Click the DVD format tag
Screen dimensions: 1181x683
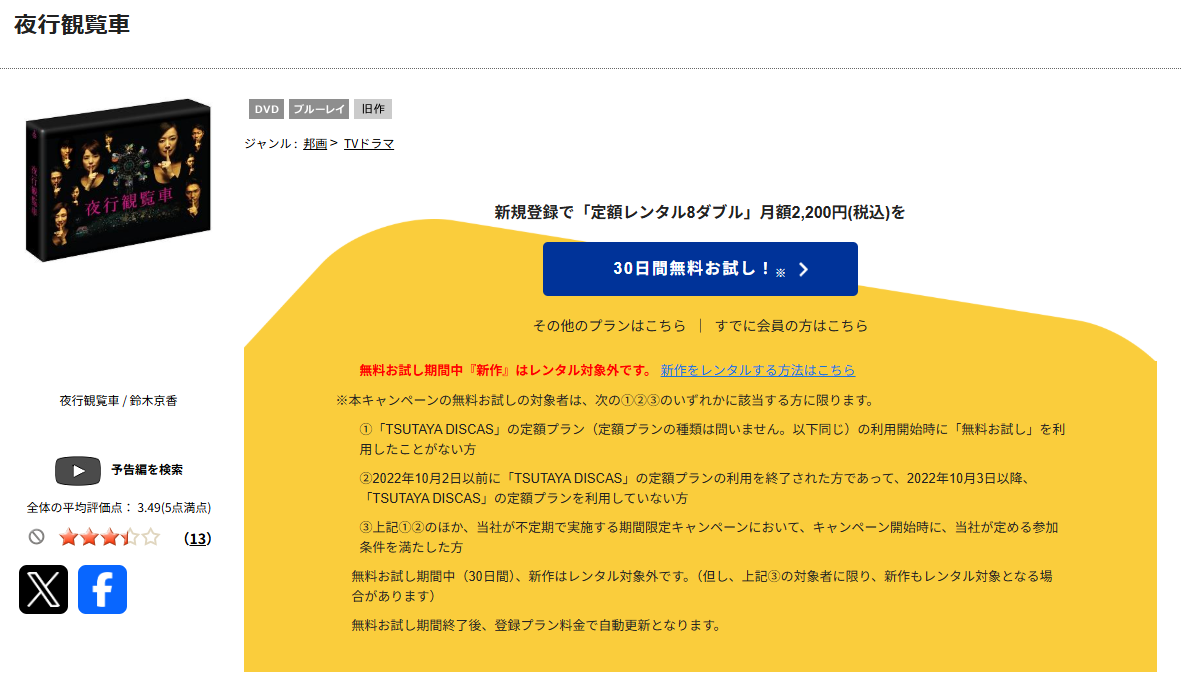click(267, 109)
